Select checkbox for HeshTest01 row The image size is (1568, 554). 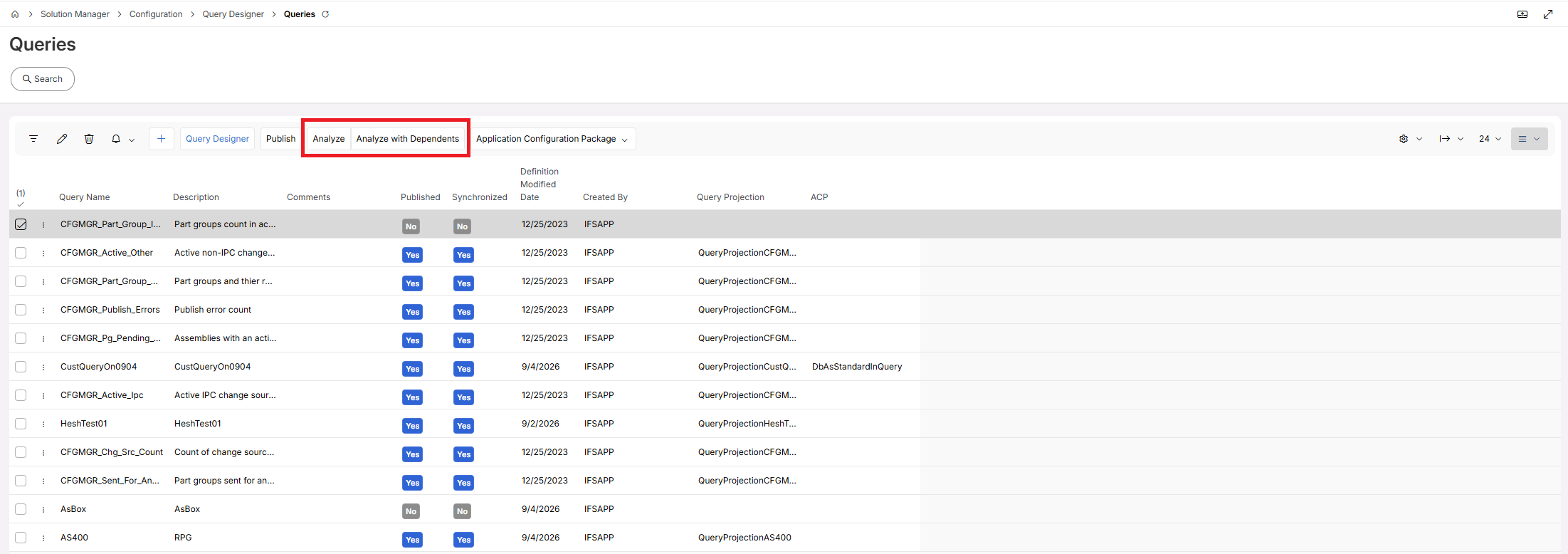click(x=21, y=424)
